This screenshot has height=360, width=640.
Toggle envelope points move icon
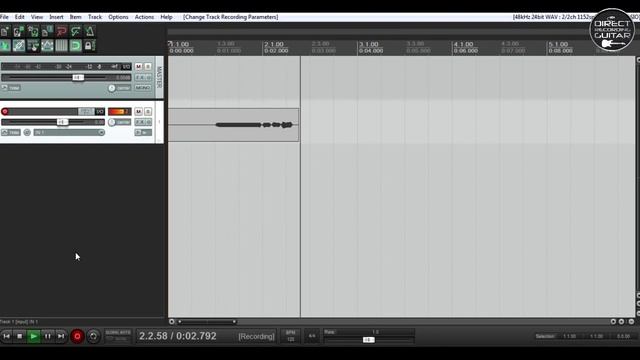click(x=47, y=45)
